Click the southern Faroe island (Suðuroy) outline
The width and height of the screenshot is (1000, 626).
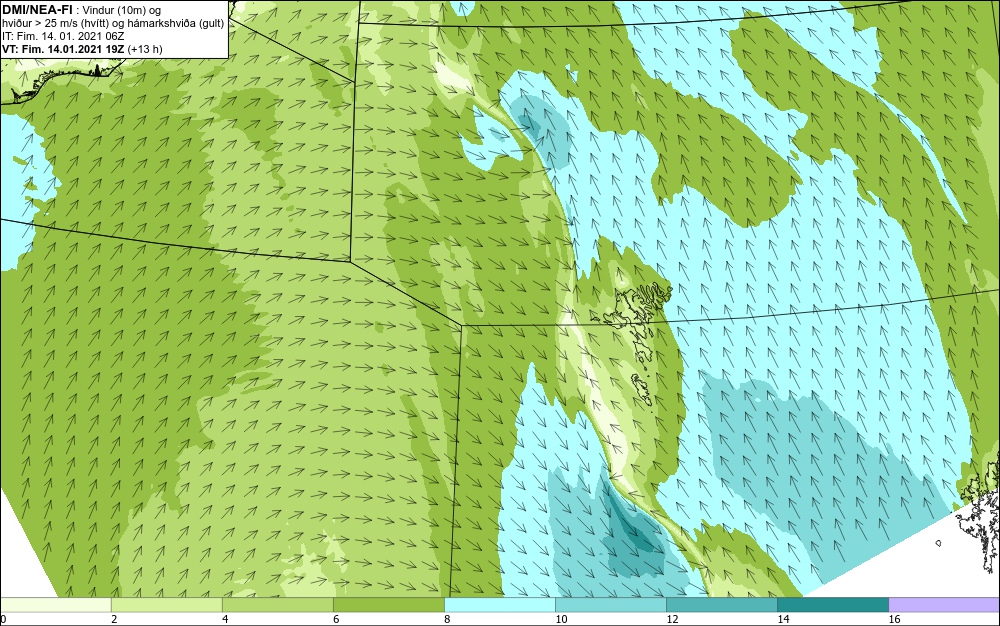pyautogui.click(x=643, y=390)
